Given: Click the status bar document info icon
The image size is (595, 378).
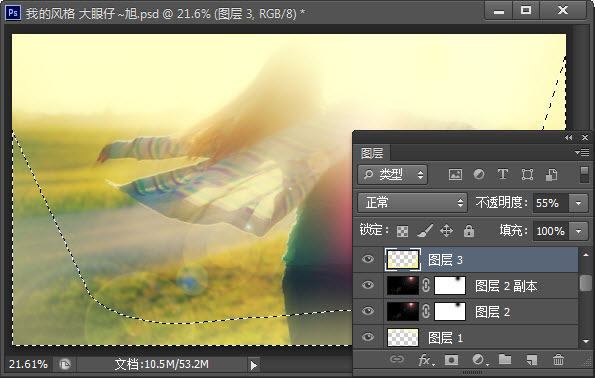Looking at the screenshot, I should tap(65, 364).
